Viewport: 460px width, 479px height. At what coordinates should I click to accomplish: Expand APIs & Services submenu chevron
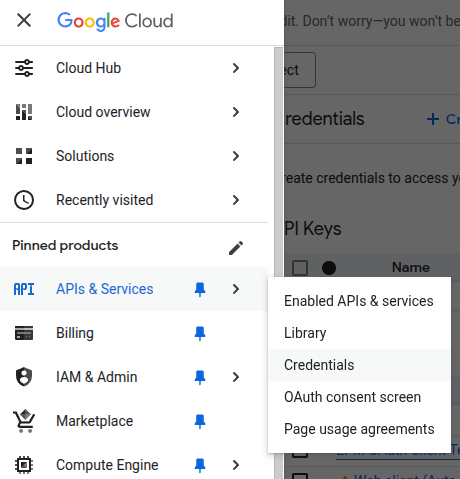(x=236, y=289)
